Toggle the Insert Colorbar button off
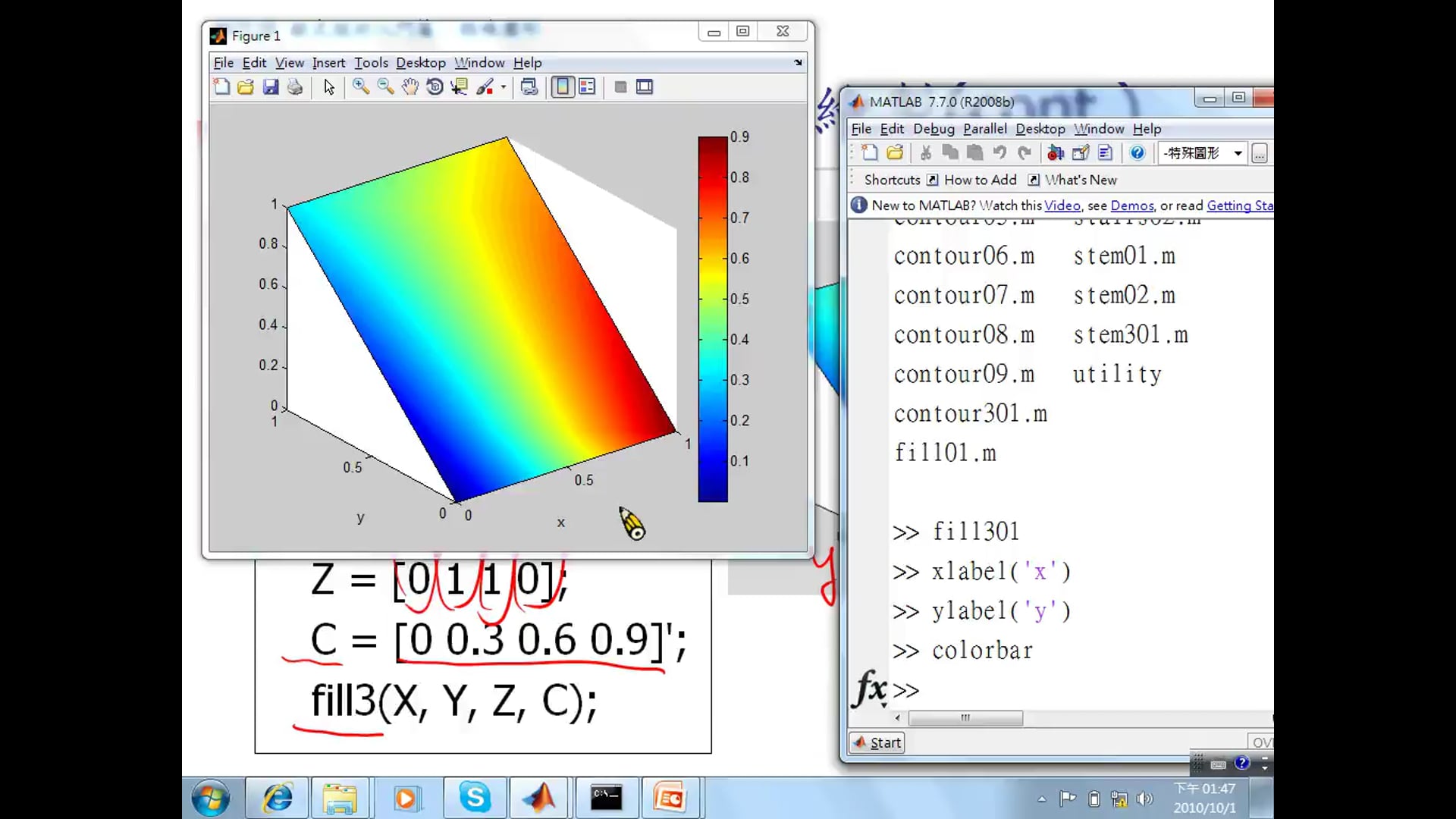Viewport: 1456px width, 819px height. click(x=563, y=87)
